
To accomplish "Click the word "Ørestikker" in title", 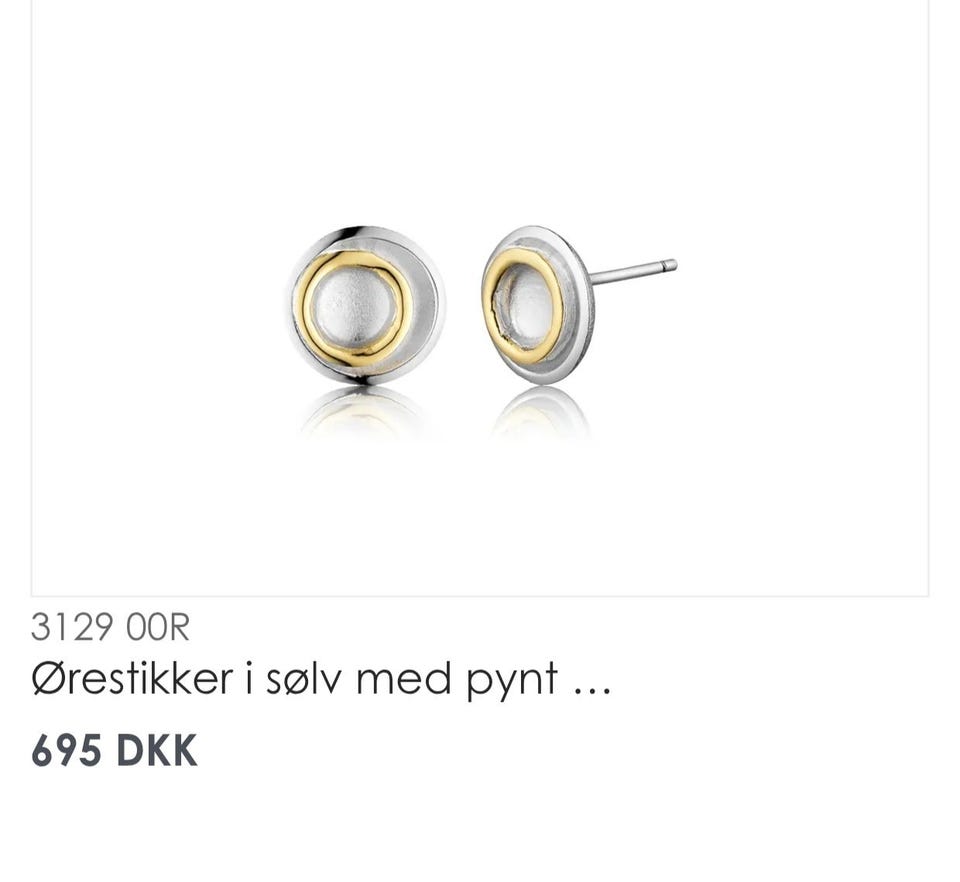I will click(x=132, y=678).
